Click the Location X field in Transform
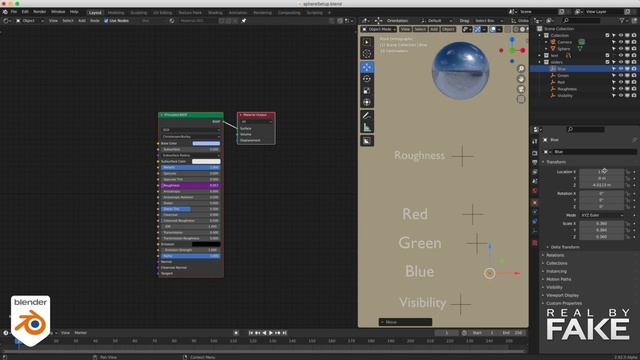 pyautogui.click(x=602, y=172)
